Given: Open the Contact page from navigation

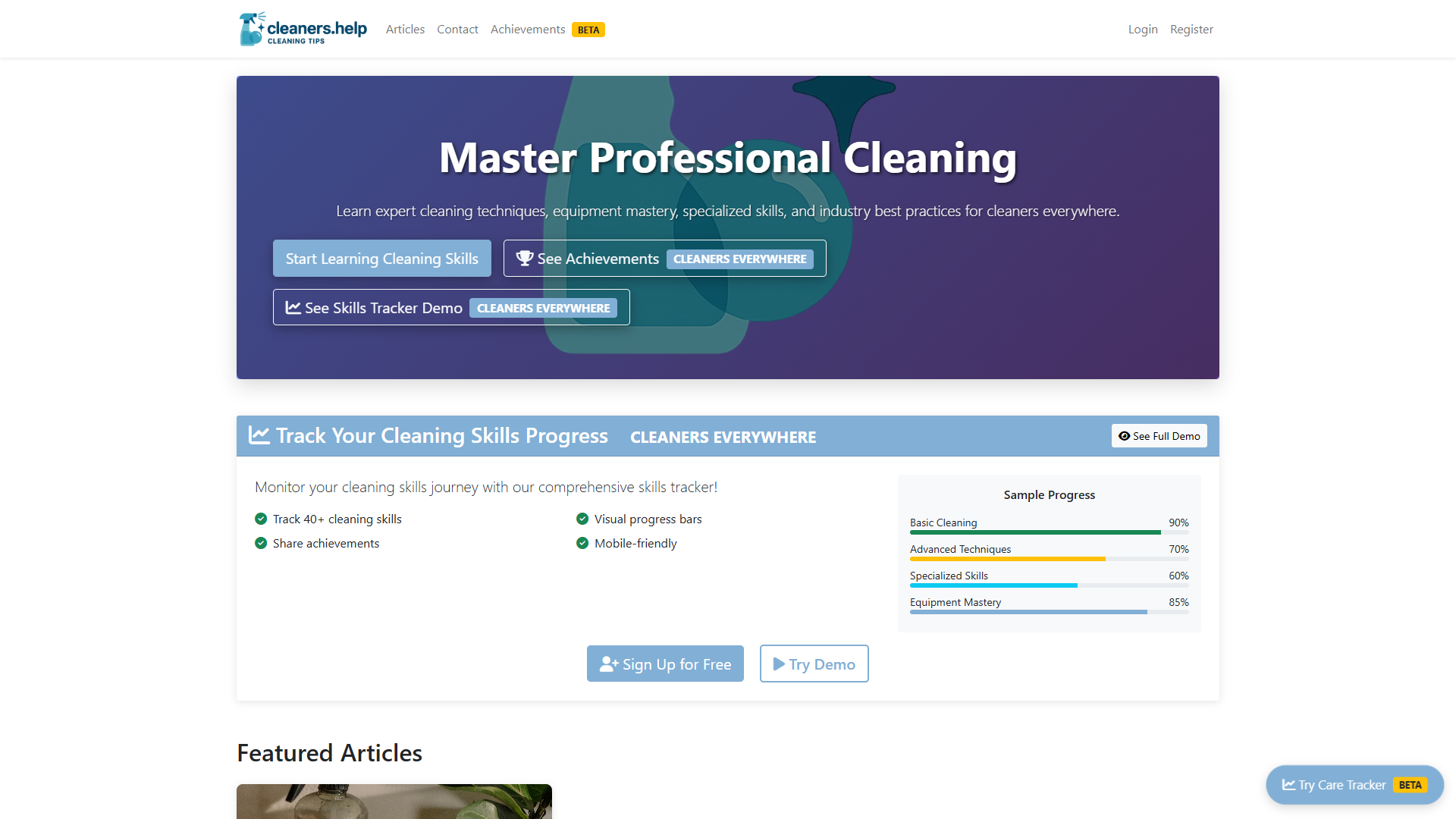Looking at the screenshot, I should pyautogui.click(x=457, y=29).
